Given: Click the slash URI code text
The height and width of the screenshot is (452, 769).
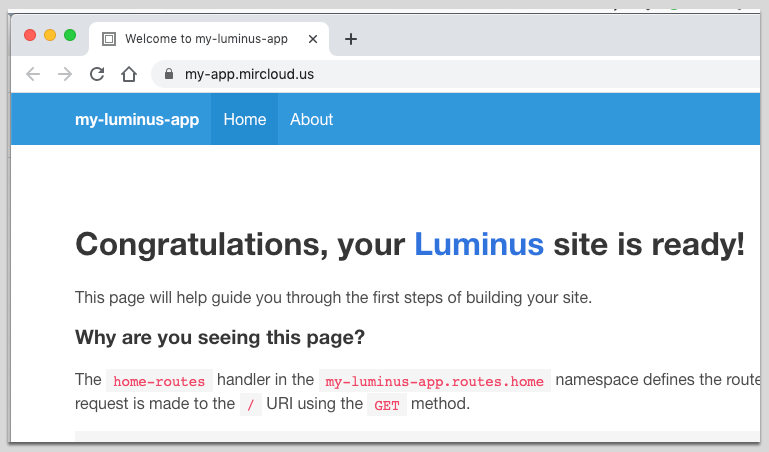Looking at the screenshot, I should coord(251,405).
